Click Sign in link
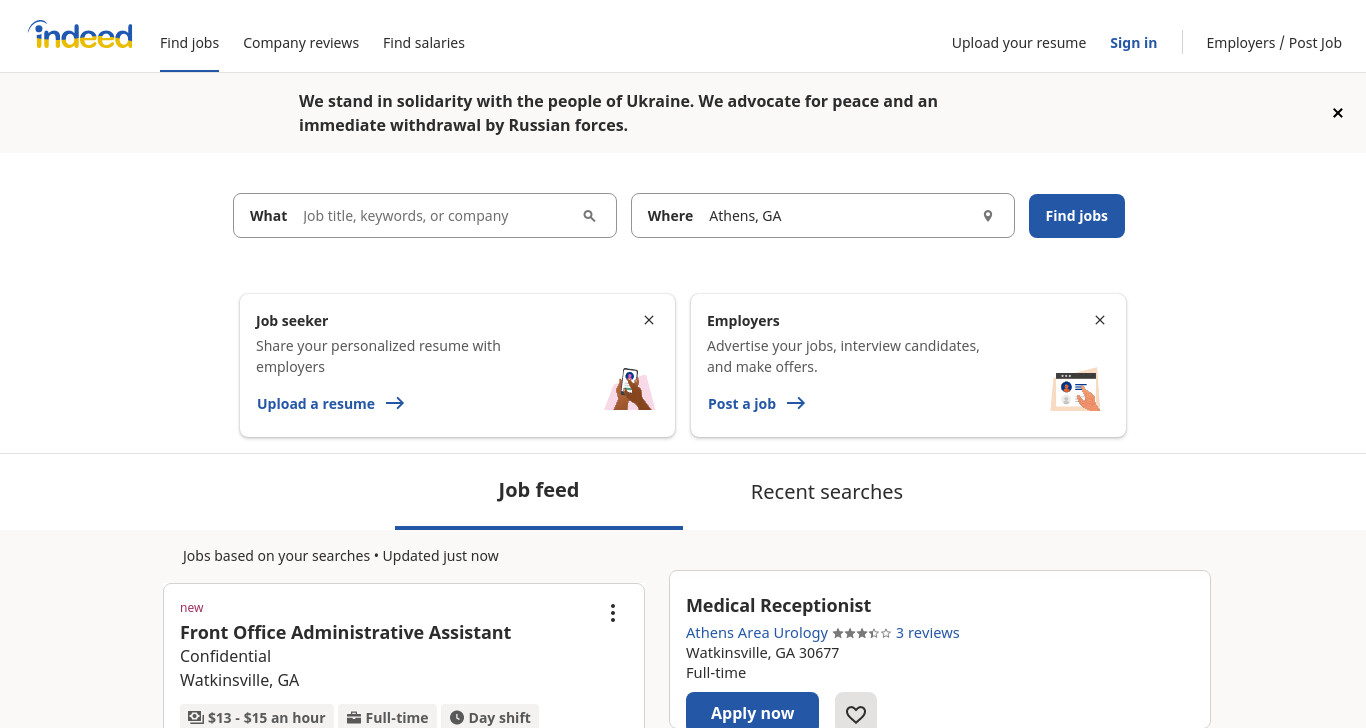This screenshot has height=728, width=1366. [1133, 43]
